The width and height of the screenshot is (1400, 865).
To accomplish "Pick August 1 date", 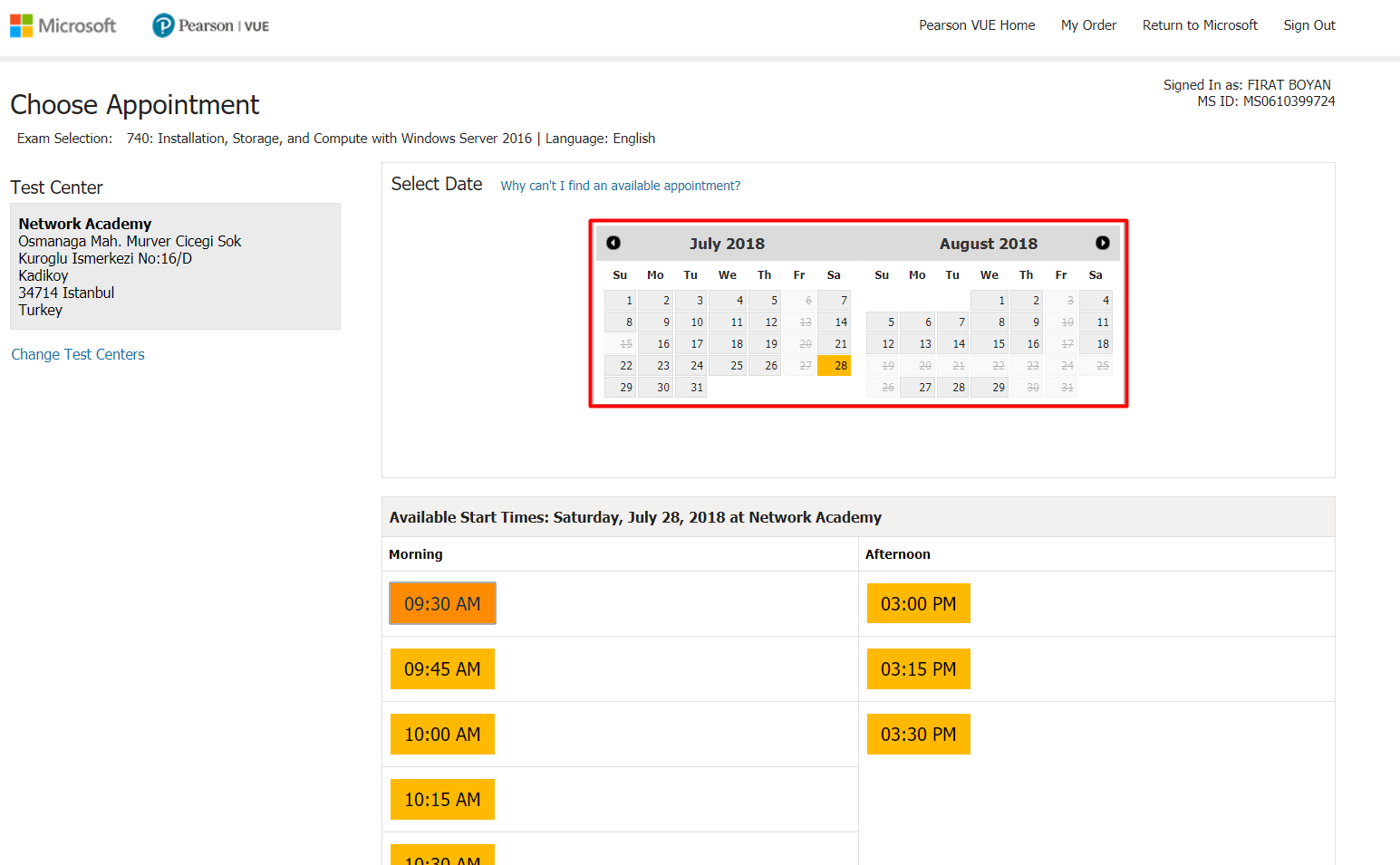I will coord(990,300).
